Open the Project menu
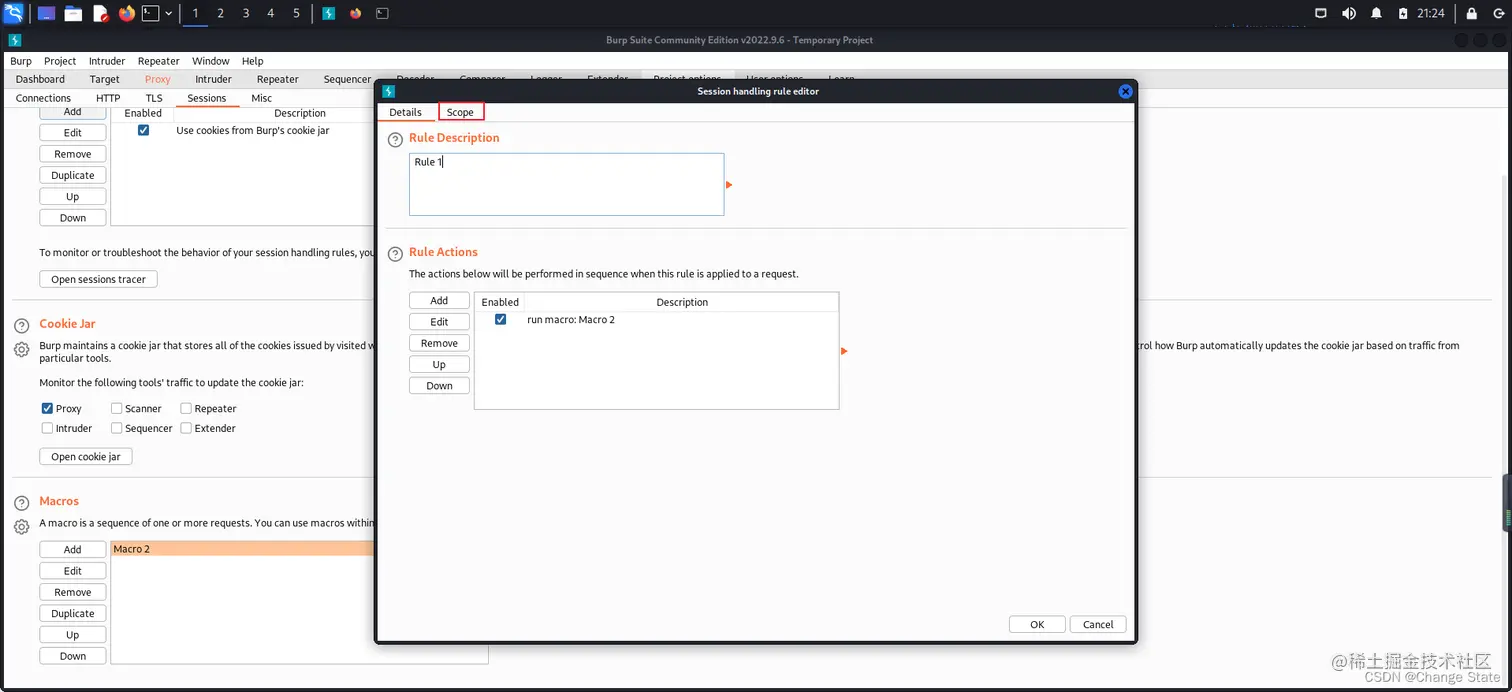Viewport: 1512px width, 692px height. (60, 61)
